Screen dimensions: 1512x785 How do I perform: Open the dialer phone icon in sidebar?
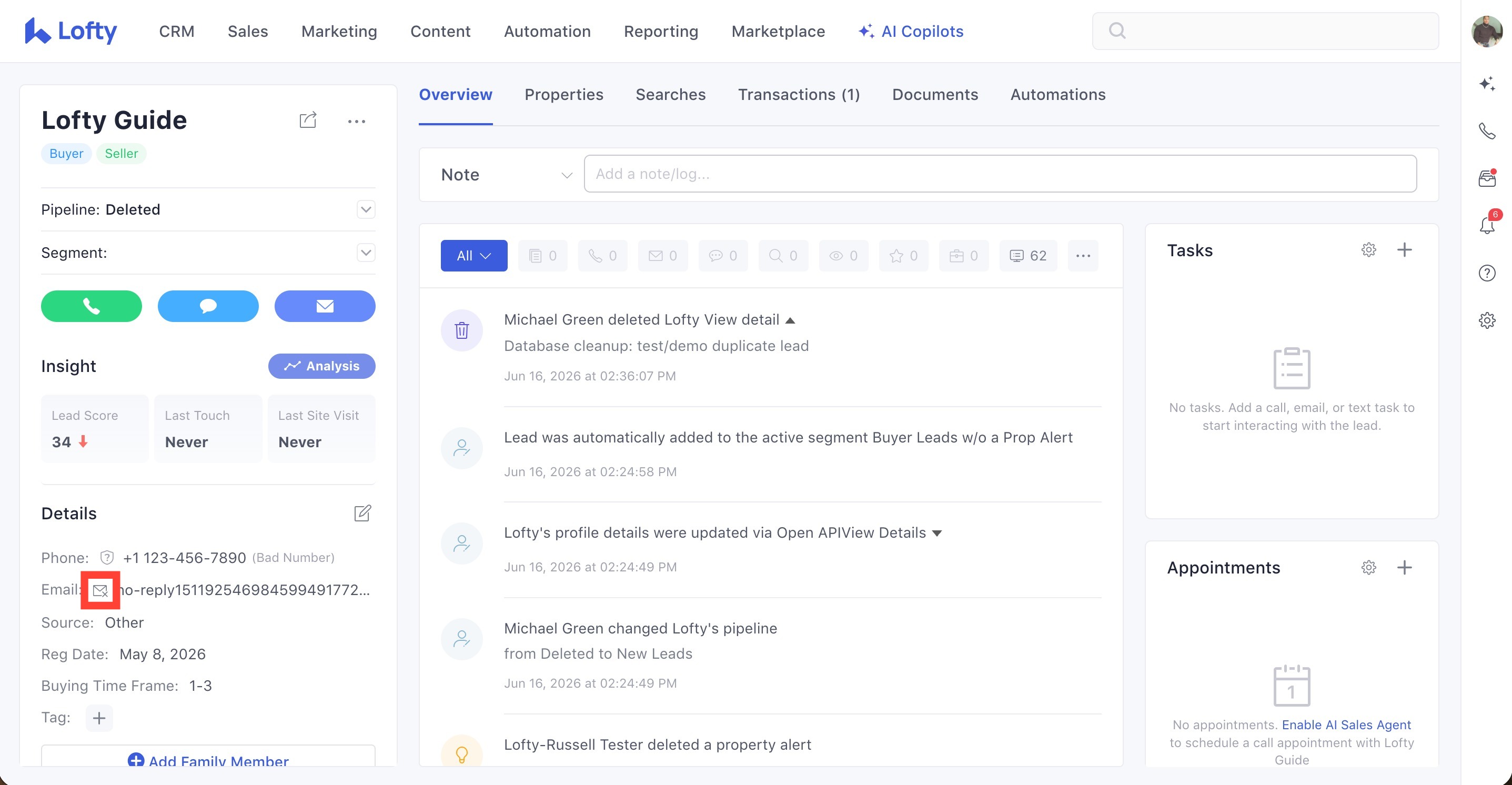(1487, 130)
